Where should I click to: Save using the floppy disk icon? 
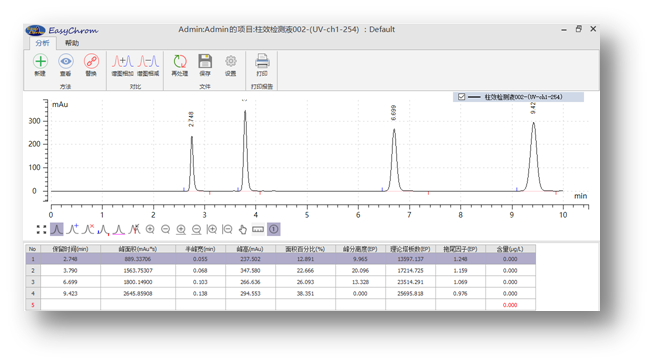point(205,61)
